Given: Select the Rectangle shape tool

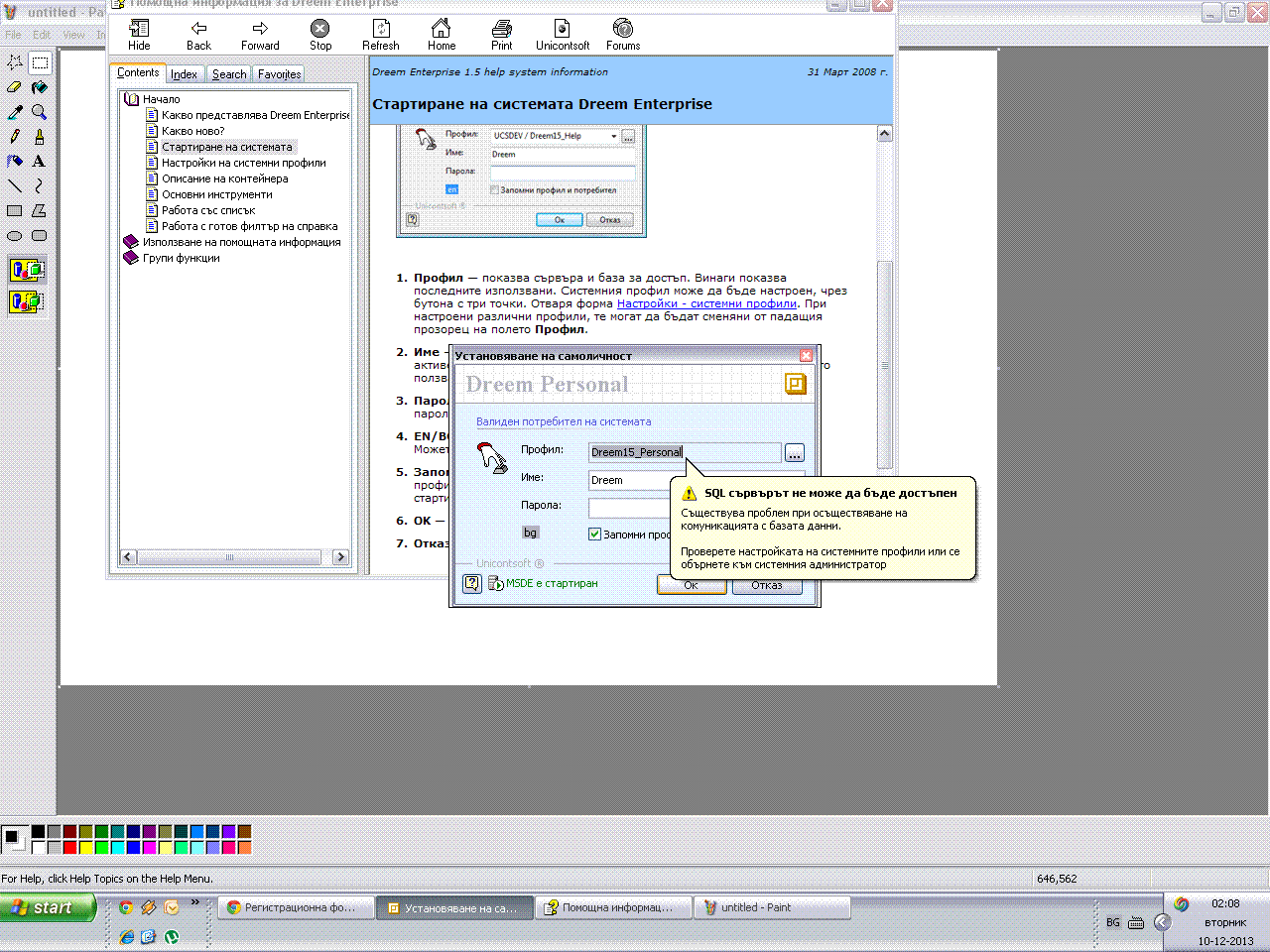Looking at the screenshot, I should pos(15,210).
